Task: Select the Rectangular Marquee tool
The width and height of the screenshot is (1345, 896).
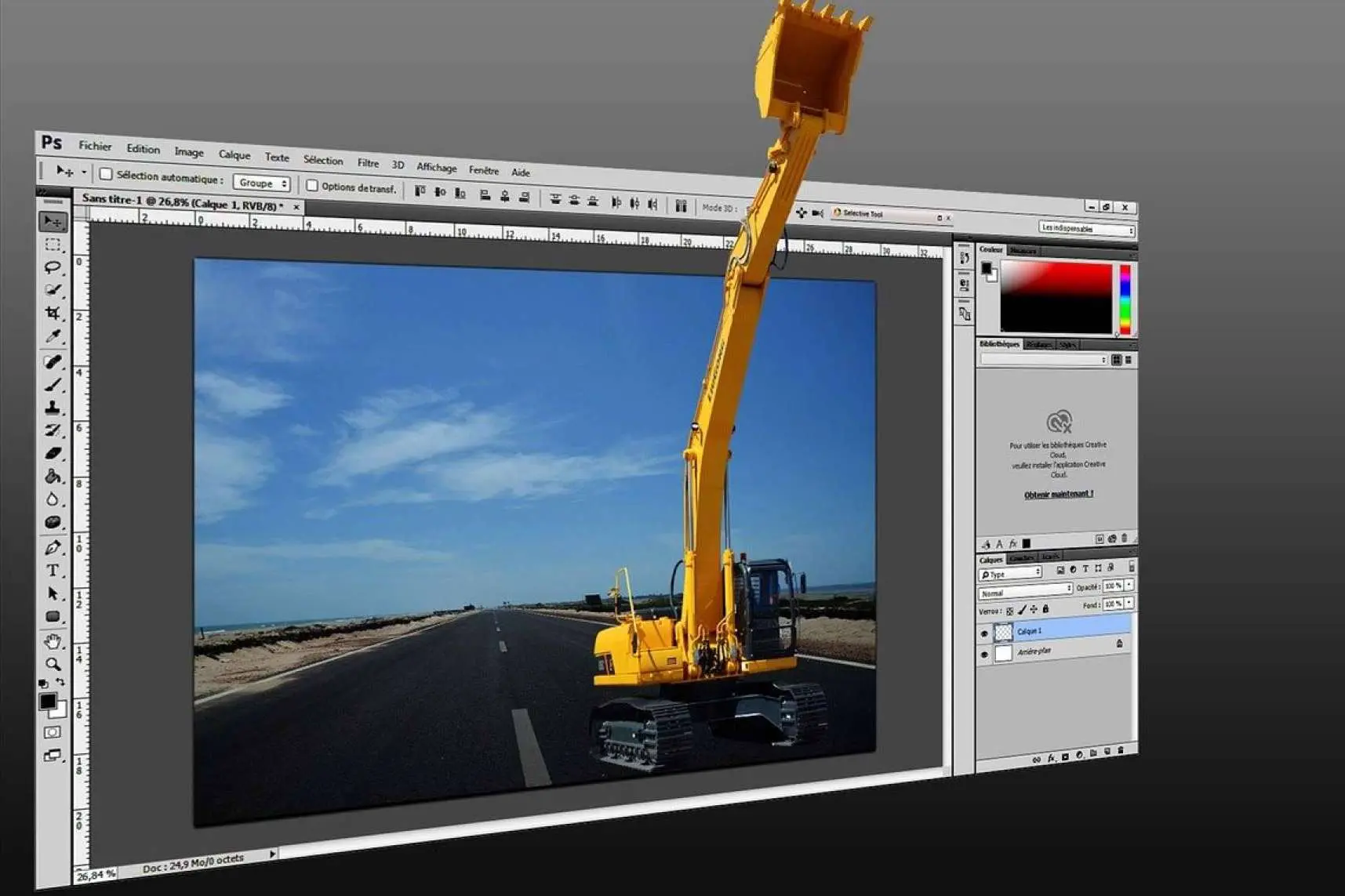Action: point(53,245)
